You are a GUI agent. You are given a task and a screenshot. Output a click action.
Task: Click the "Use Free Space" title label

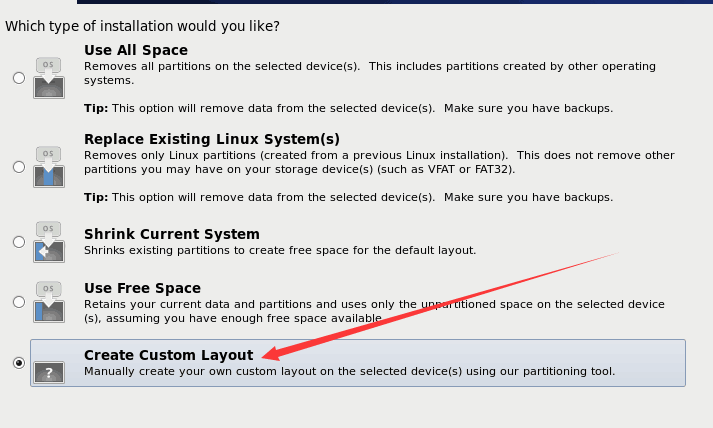[x=142, y=288]
